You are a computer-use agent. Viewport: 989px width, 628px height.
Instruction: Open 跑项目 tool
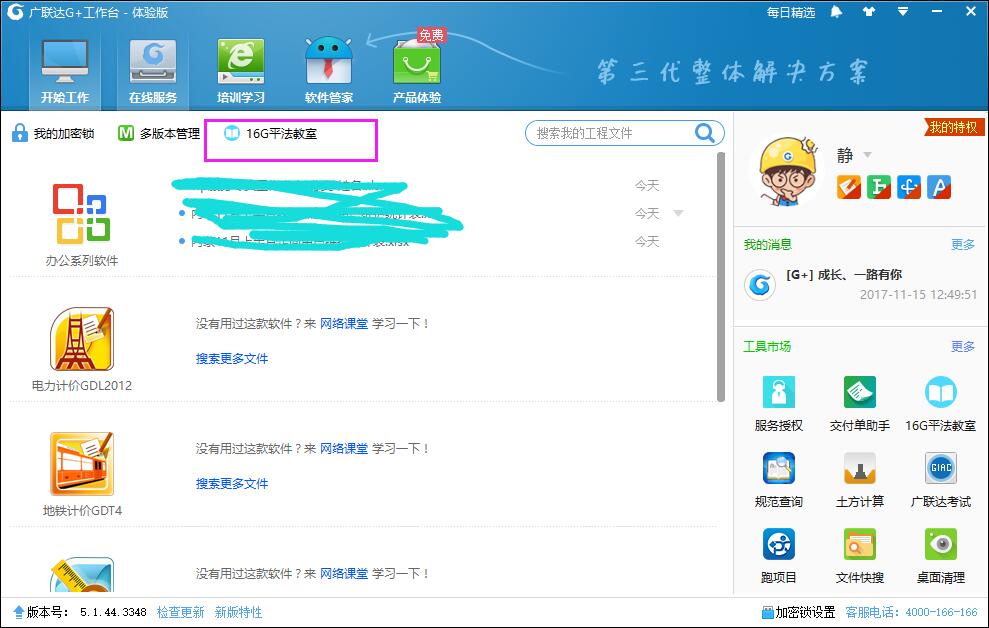[778, 555]
